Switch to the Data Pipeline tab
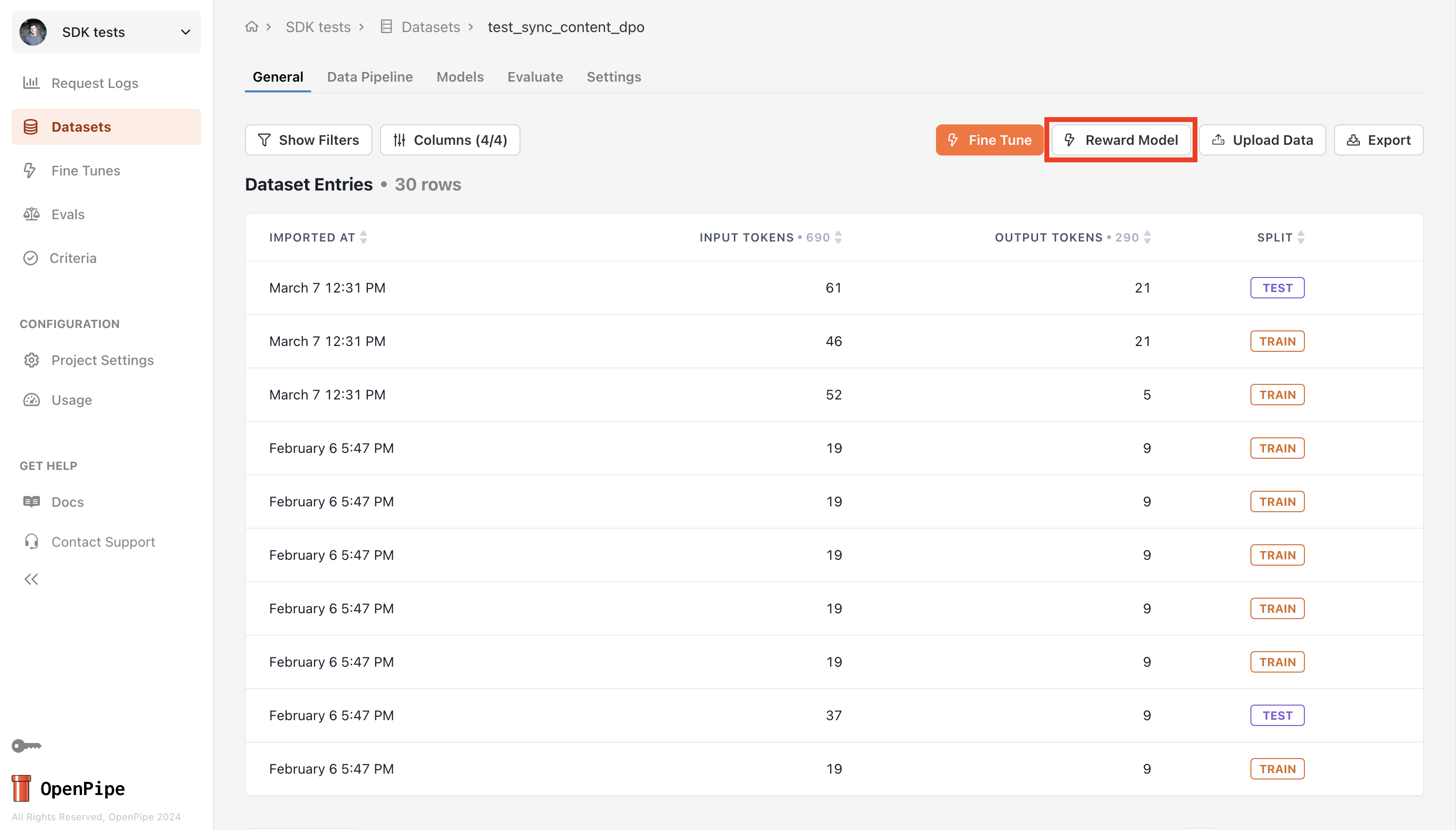The height and width of the screenshot is (830, 1456). pos(369,77)
